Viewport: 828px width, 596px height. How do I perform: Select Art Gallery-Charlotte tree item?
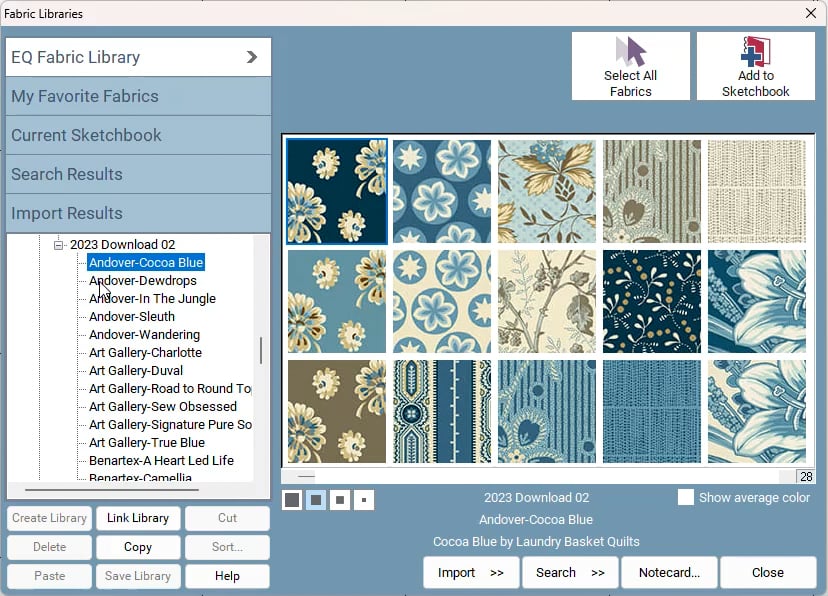(x=145, y=352)
